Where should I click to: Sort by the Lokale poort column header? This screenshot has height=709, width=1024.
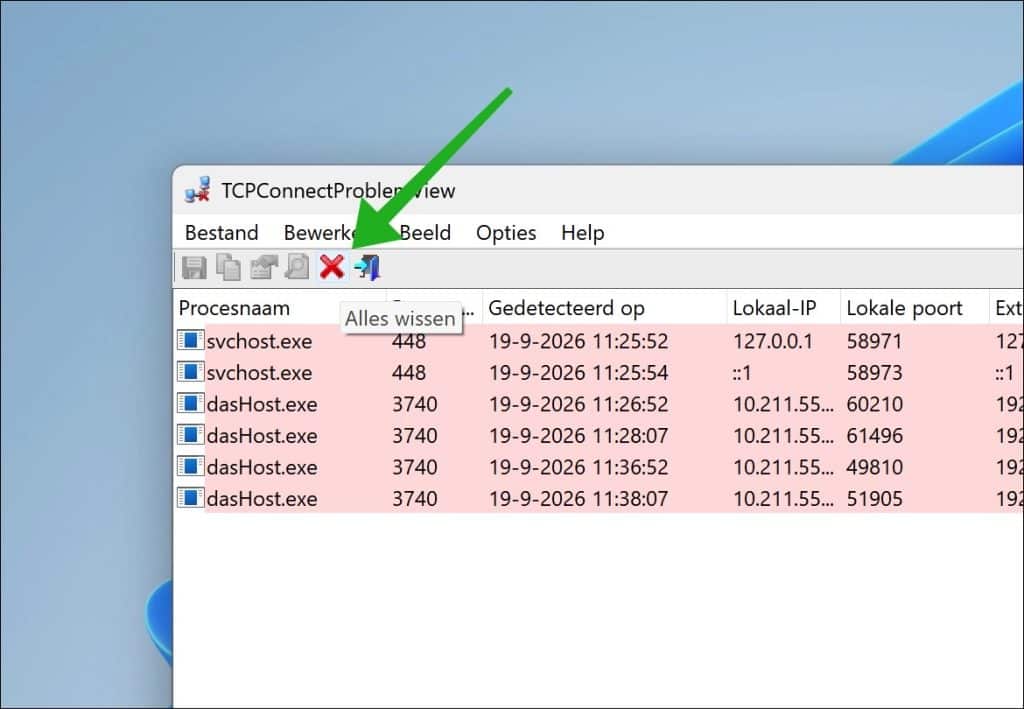pos(914,308)
